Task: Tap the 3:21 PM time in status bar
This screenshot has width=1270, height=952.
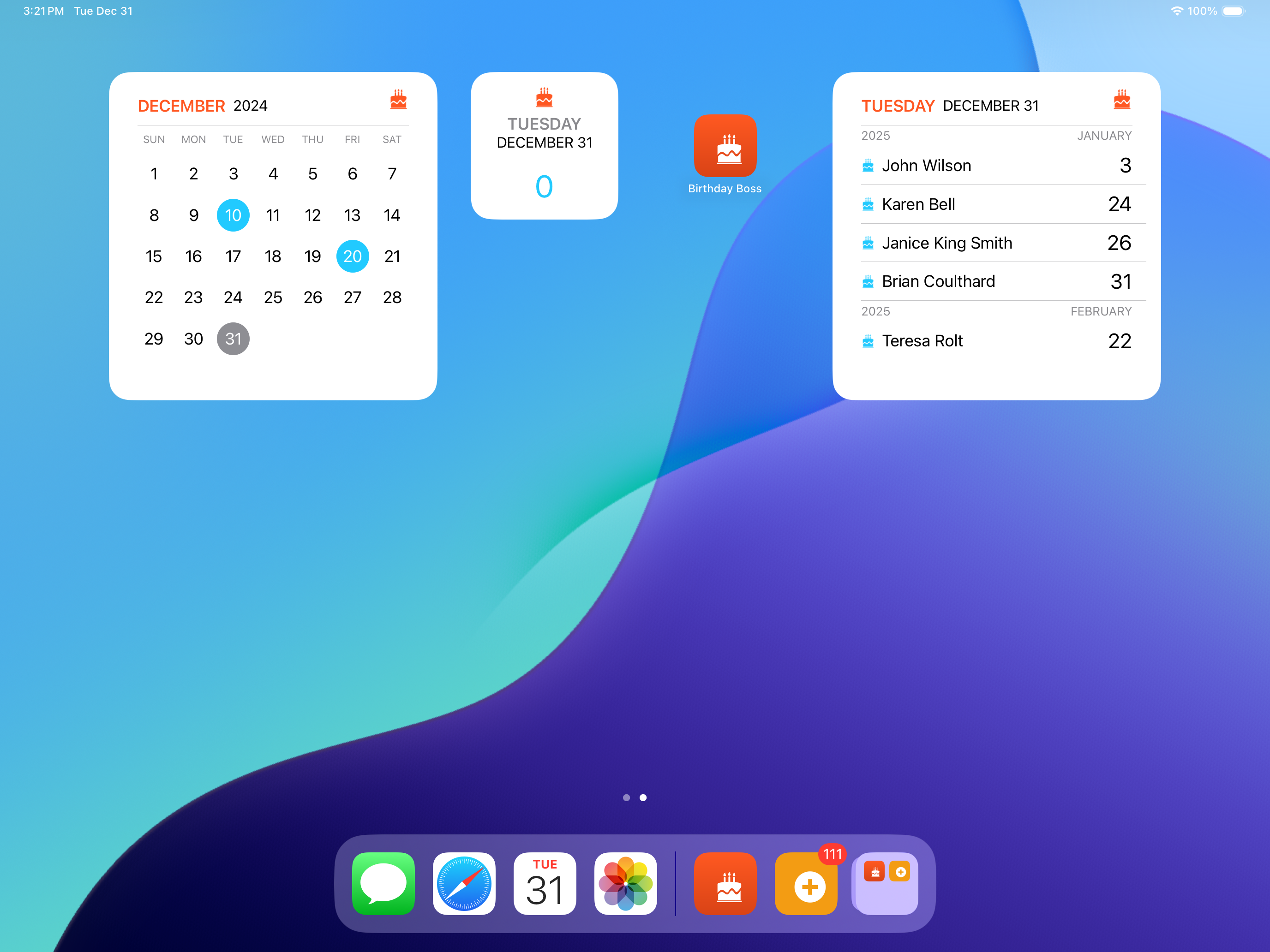Action: [44, 11]
